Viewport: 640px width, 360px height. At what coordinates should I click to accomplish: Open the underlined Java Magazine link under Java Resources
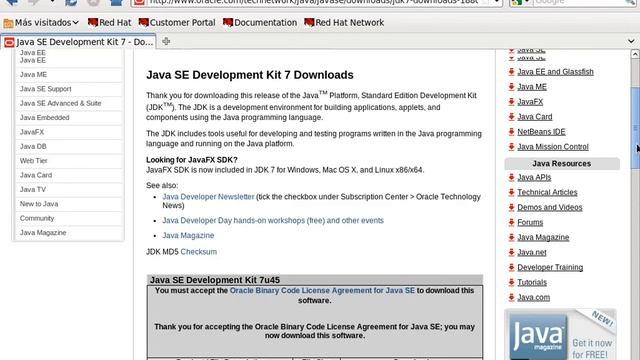(543, 238)
